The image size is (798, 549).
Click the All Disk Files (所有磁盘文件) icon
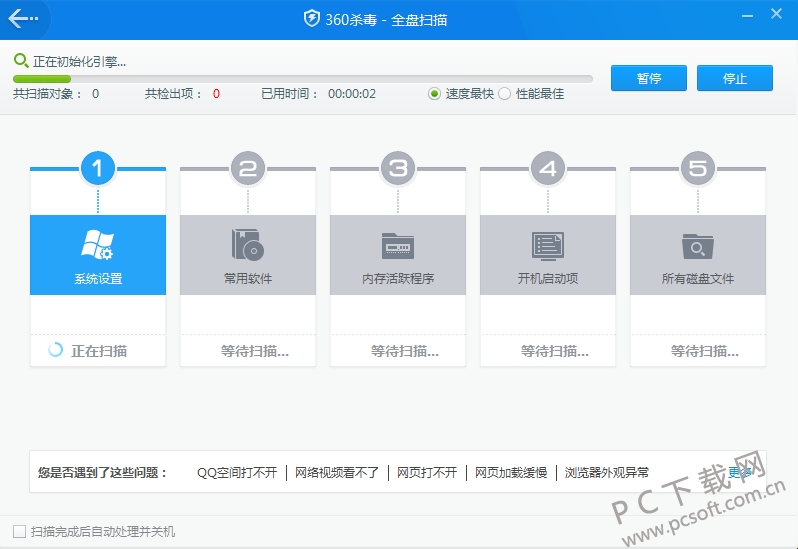pos(697,245)
